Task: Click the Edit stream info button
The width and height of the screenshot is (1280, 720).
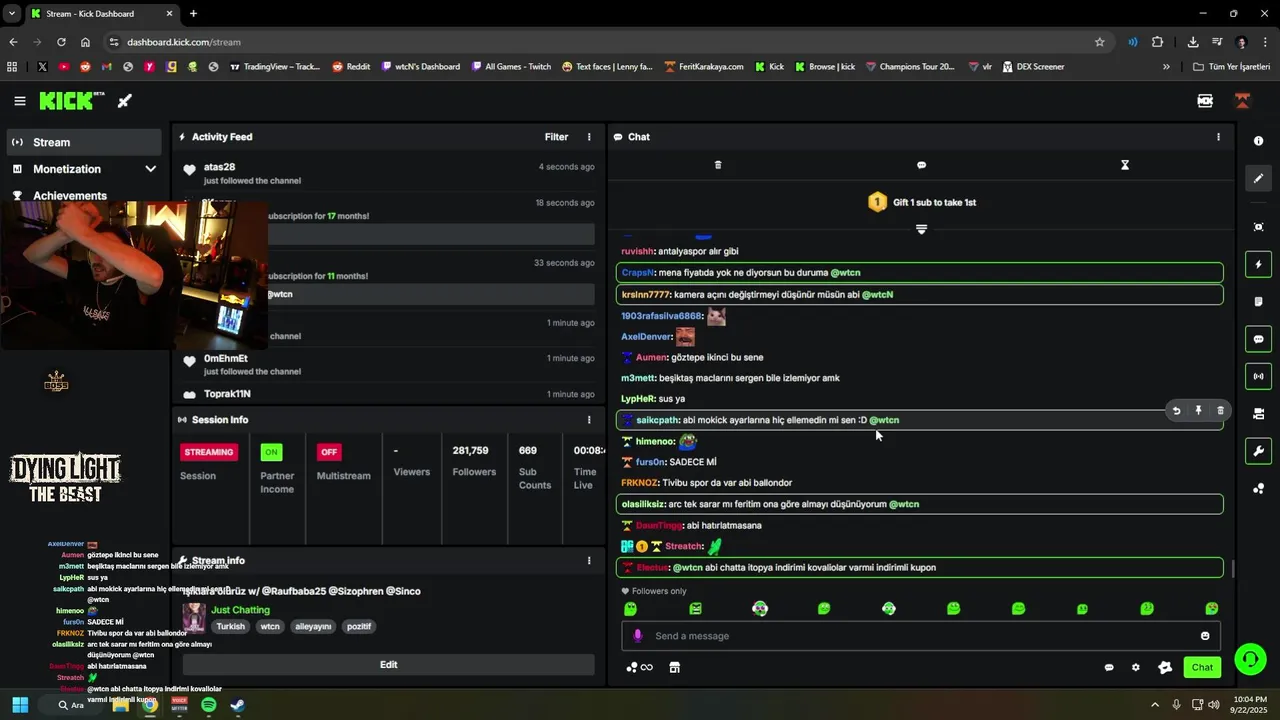Action: click(388, 664)
